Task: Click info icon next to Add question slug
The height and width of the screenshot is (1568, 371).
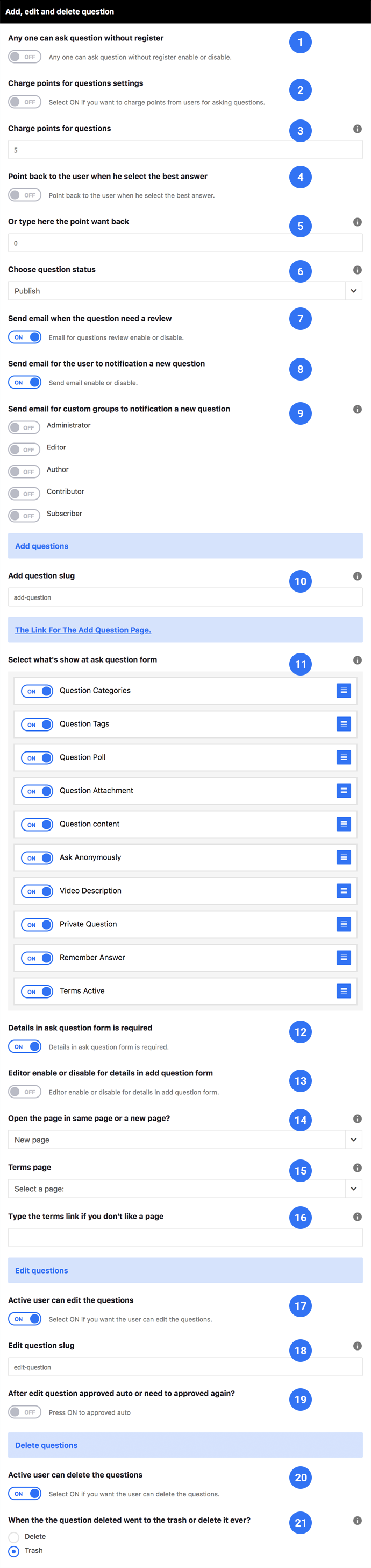Action: pos(358,576)
